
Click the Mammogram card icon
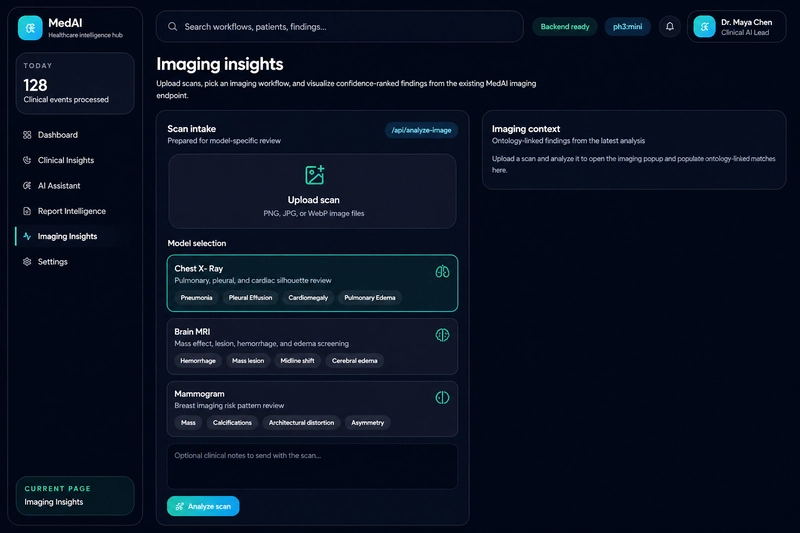click(x=442, y=397)
